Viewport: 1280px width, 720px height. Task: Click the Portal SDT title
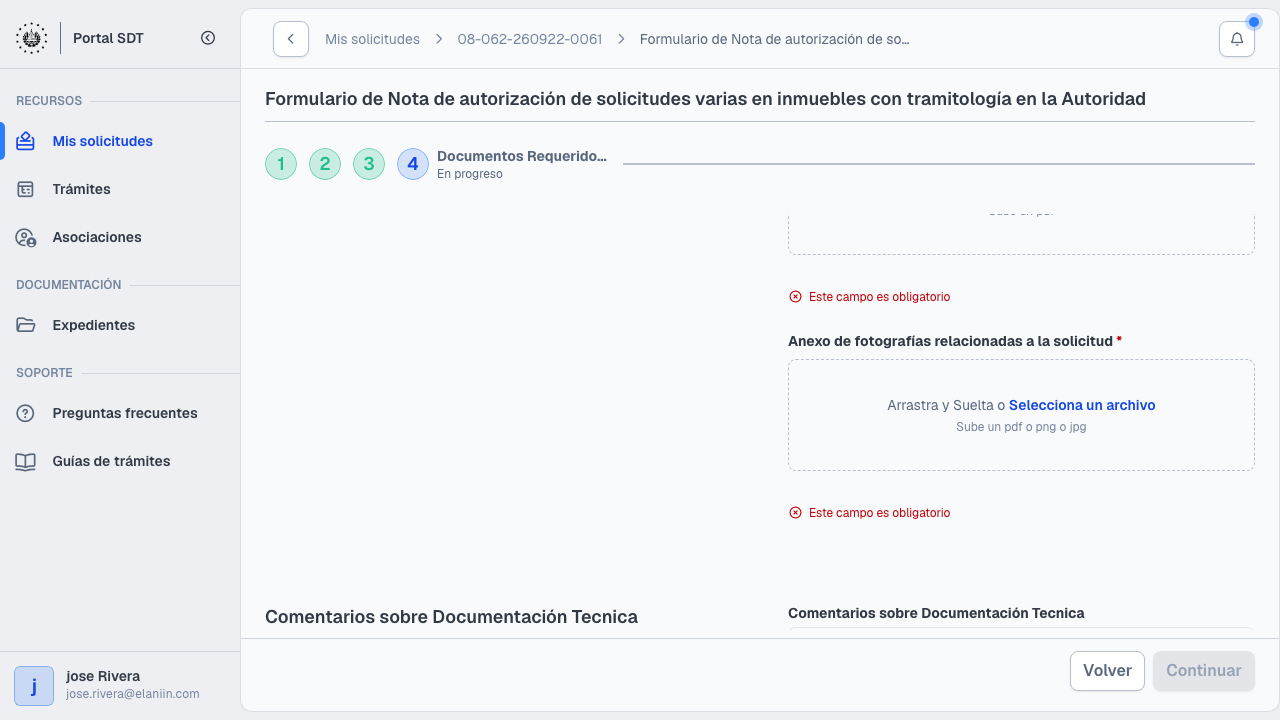click(x=109, y=38)
